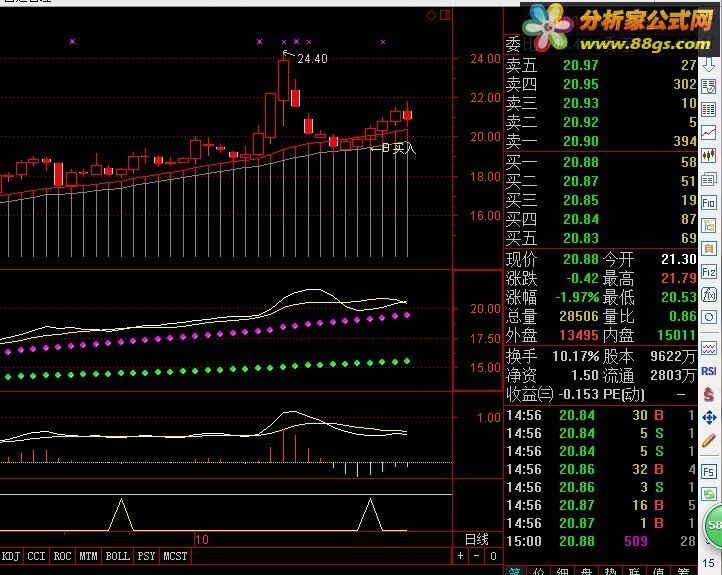Click the 卖五 price 20.97
This screenshot has width=722, height=575.
click(581, 65)
